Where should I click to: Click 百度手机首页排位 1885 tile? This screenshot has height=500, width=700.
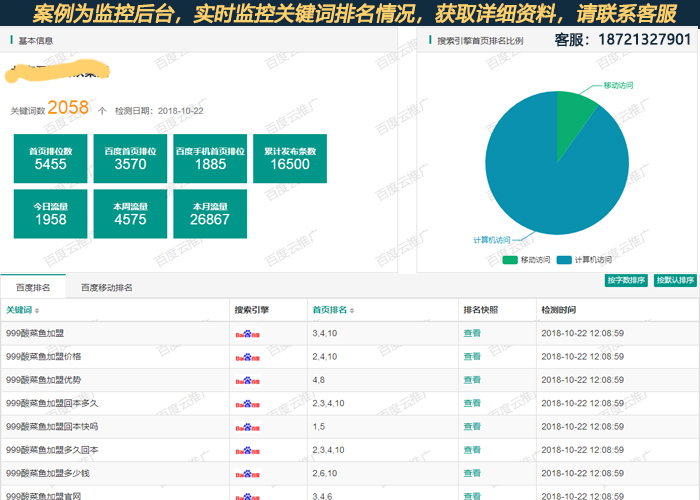tap(210, 158)
